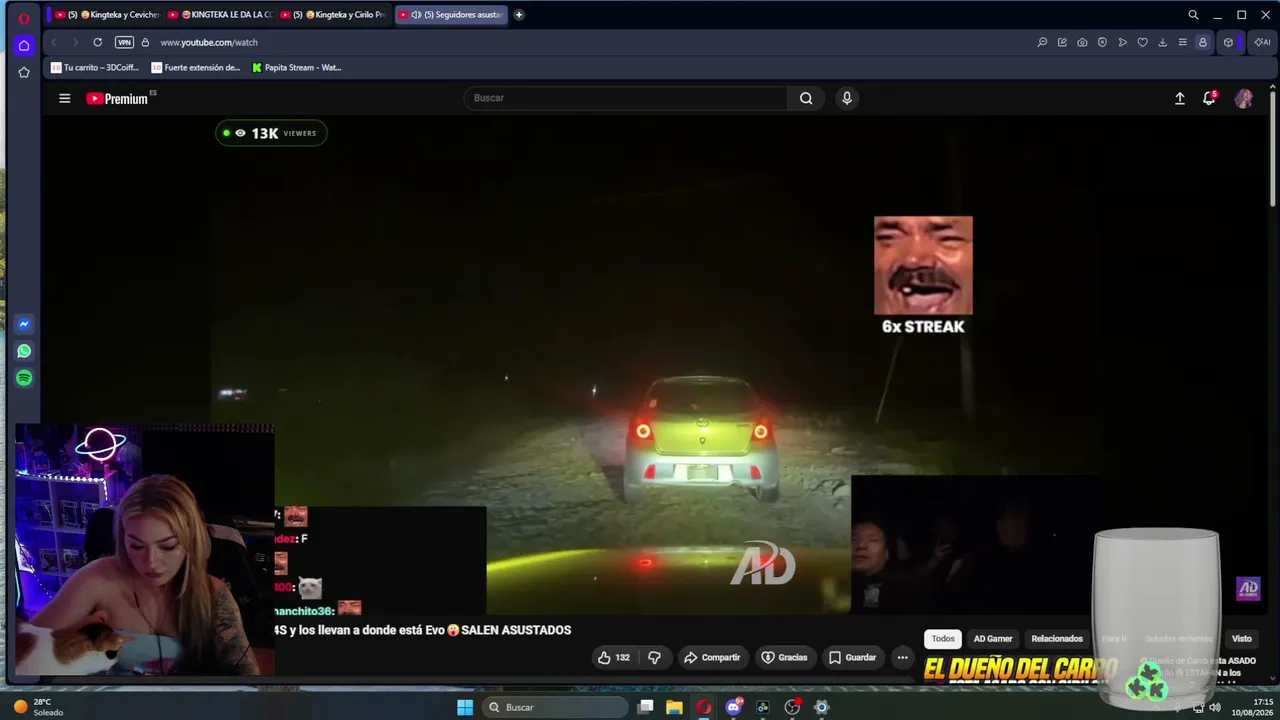Open the Opera ad blocker shield
The image size is (1280, 720).
point(1102,42)
